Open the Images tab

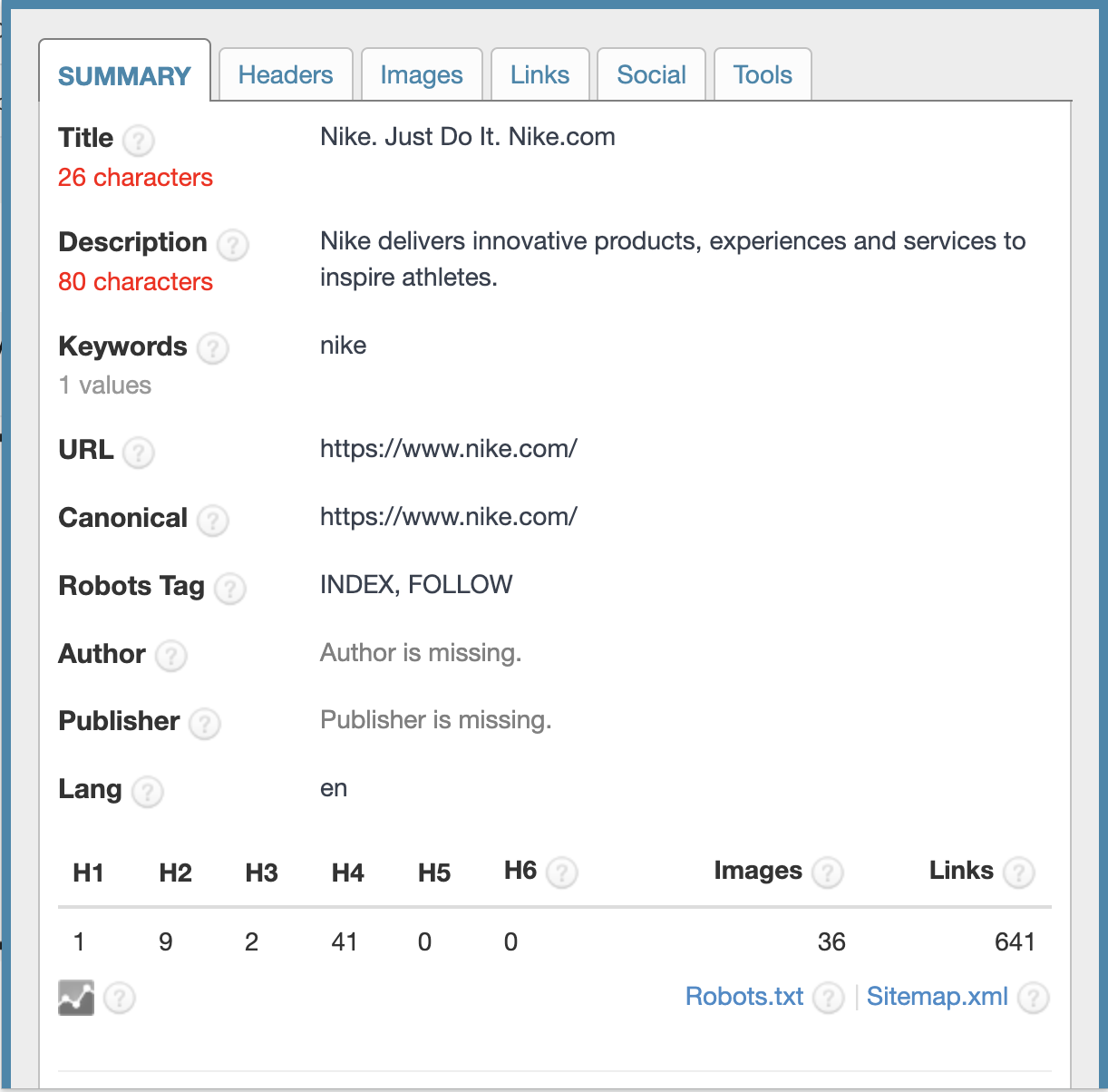422,74
